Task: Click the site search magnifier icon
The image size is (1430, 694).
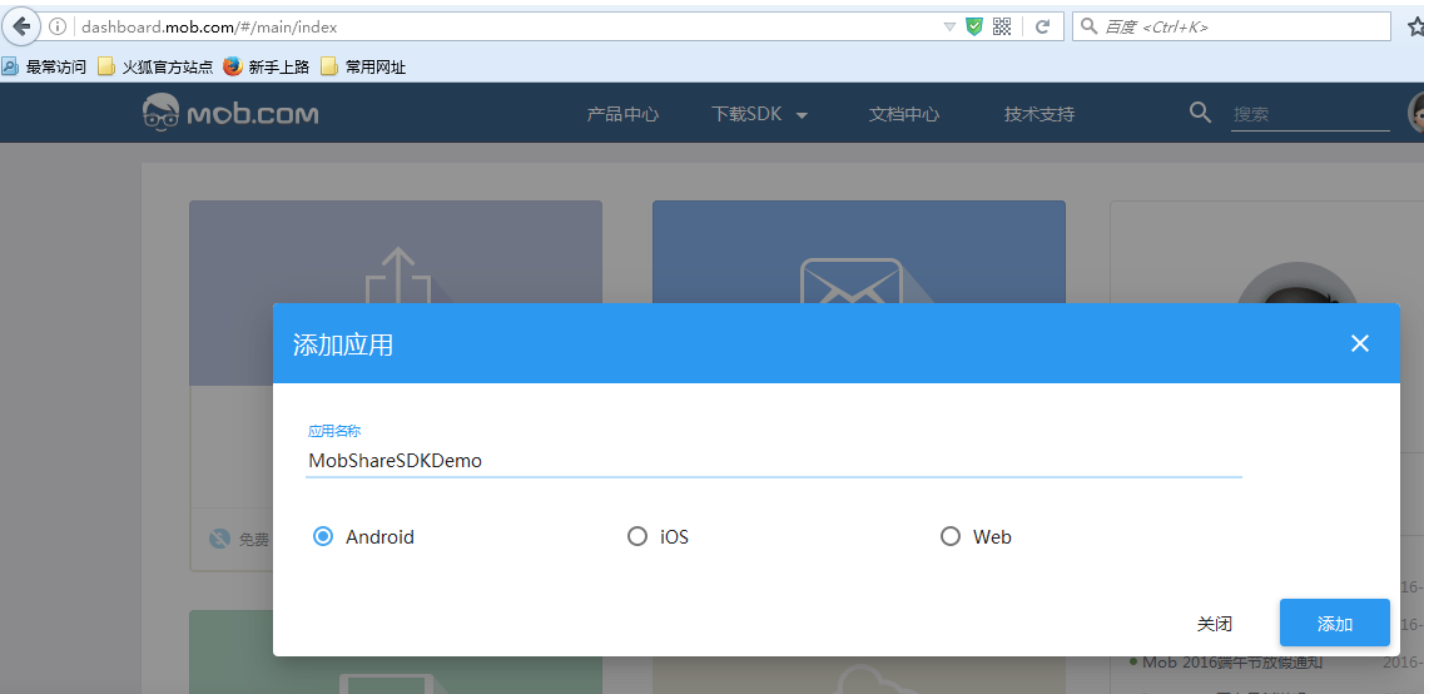Action: pyautogui.click(x=1200, y=112)
